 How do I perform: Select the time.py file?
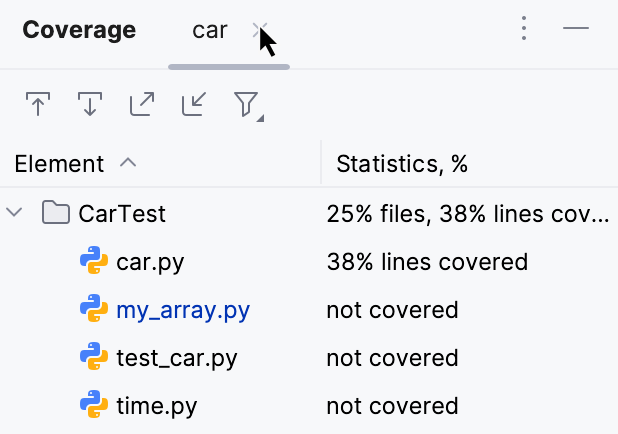[157, 406]
